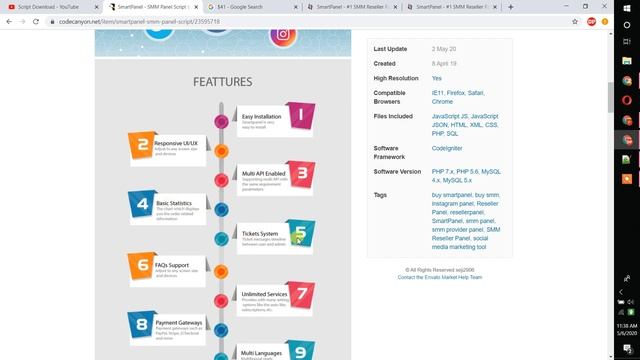View site info via the padlock icon
The image size is (640, 360).
52,22
